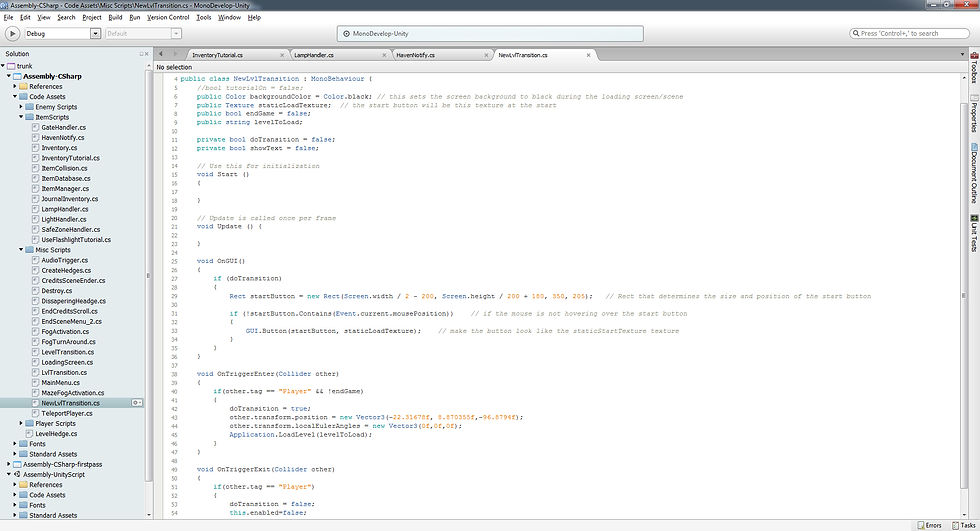Navigate back with the left arrow icon

(161, 54)
